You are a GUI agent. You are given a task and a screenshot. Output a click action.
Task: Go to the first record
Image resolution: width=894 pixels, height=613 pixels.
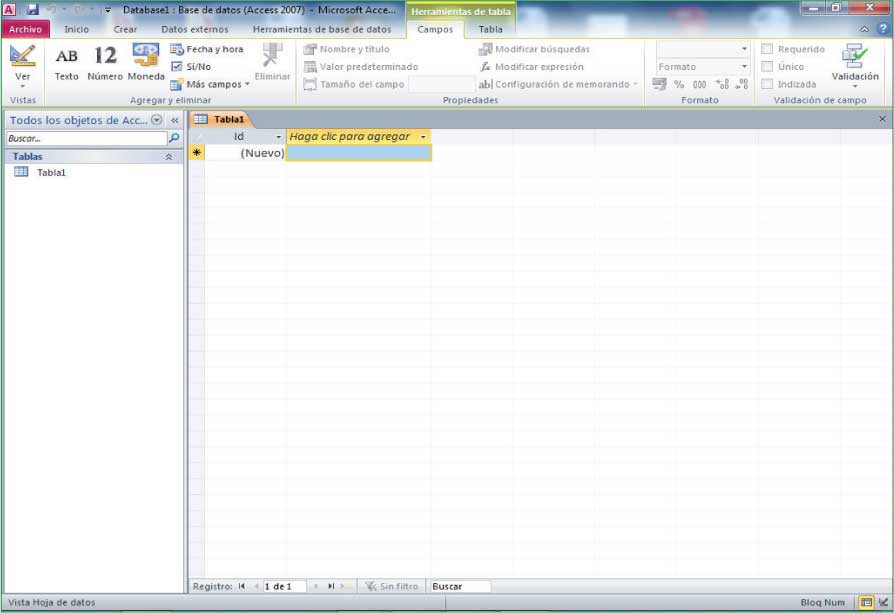click(x=242, y=586)
